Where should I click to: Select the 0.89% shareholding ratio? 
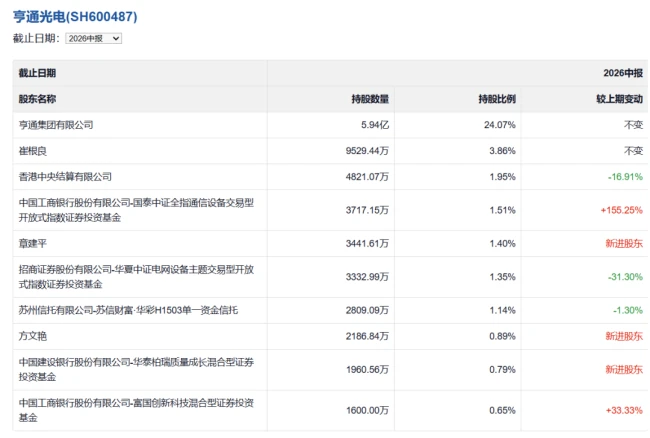pos(502,336)
